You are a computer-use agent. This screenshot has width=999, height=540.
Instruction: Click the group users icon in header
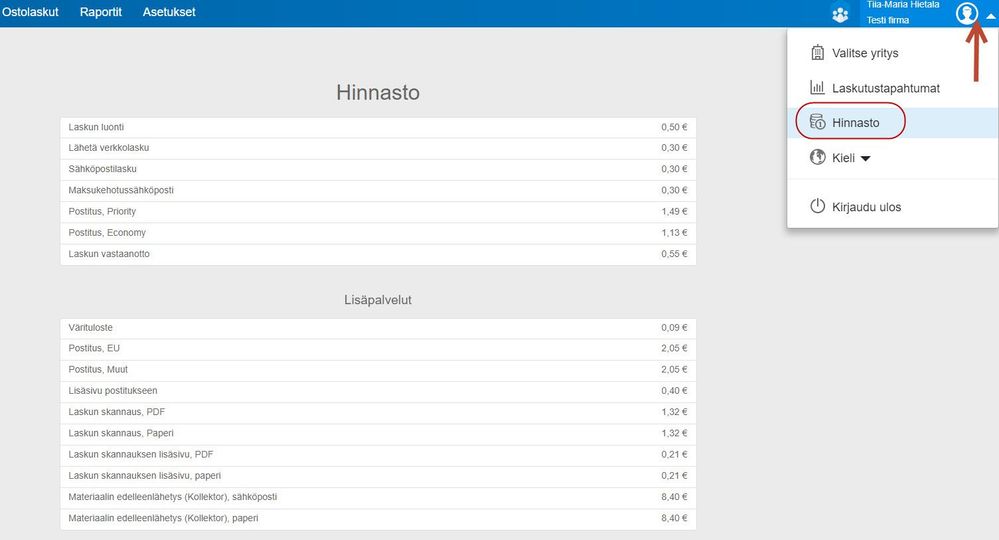point(840,14)
